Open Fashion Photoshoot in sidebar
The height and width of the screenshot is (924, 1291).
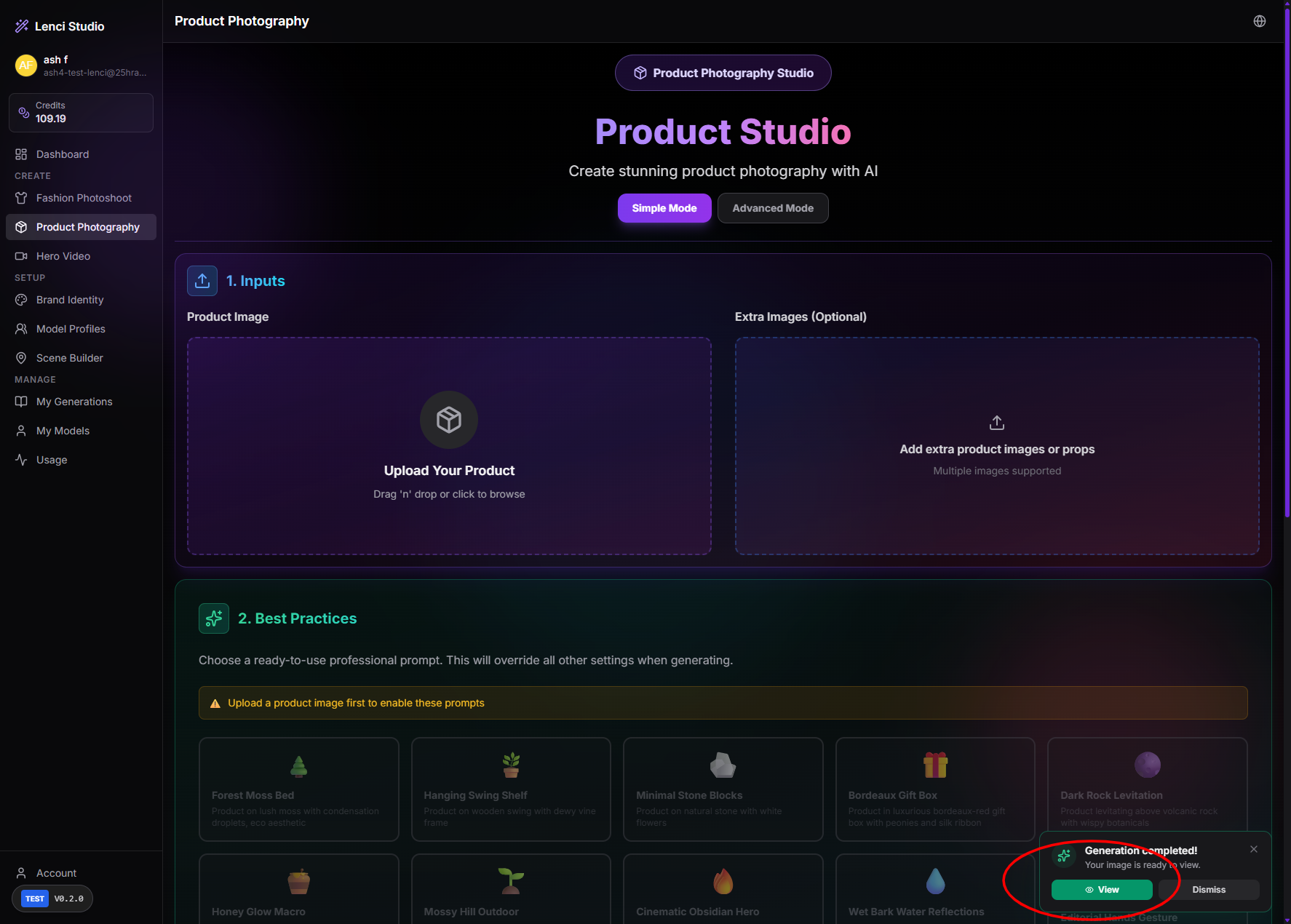click(84, 198)
